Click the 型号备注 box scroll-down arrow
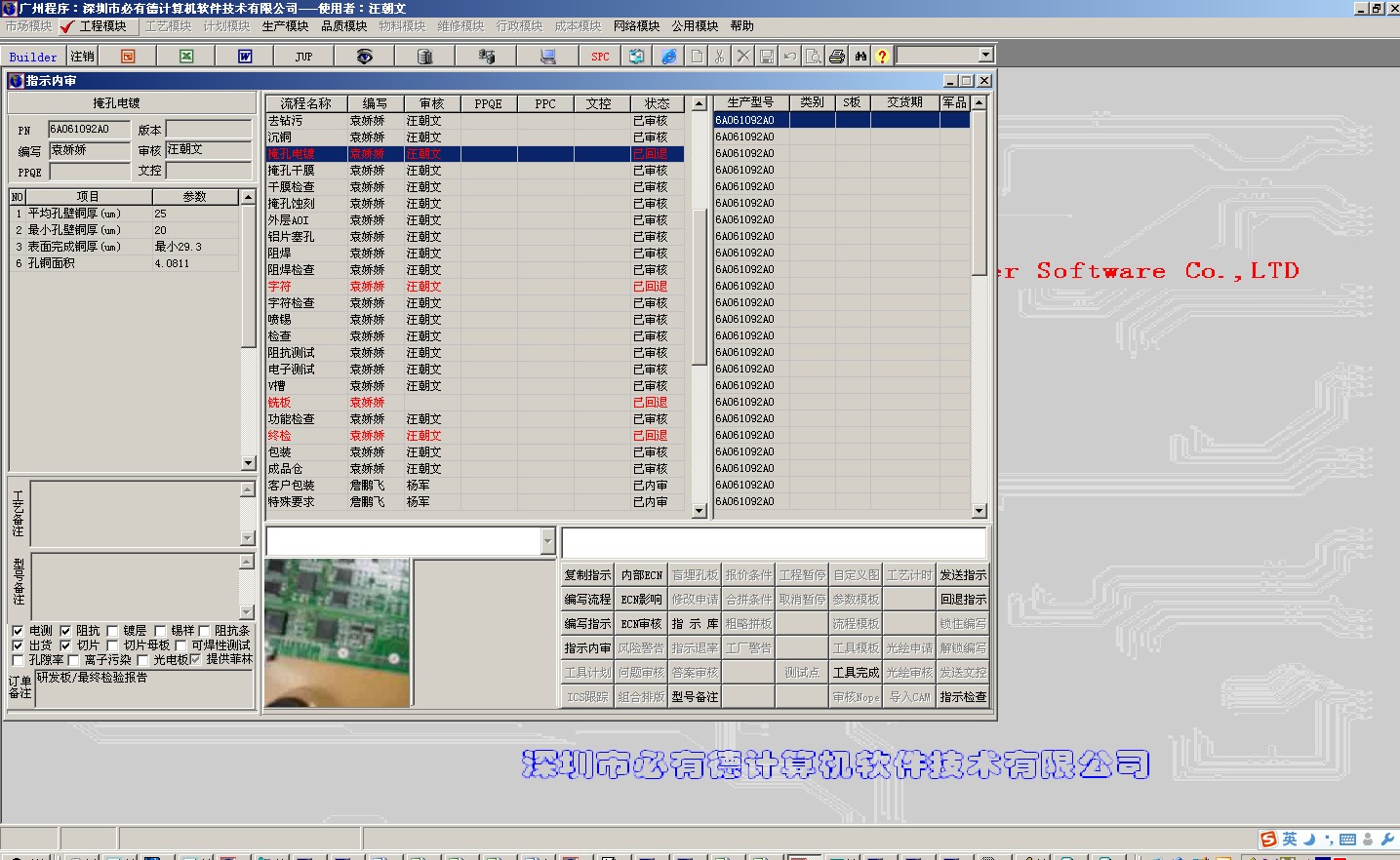The image size is (1400, 860). pyautogui.click(x=247, y=611)
